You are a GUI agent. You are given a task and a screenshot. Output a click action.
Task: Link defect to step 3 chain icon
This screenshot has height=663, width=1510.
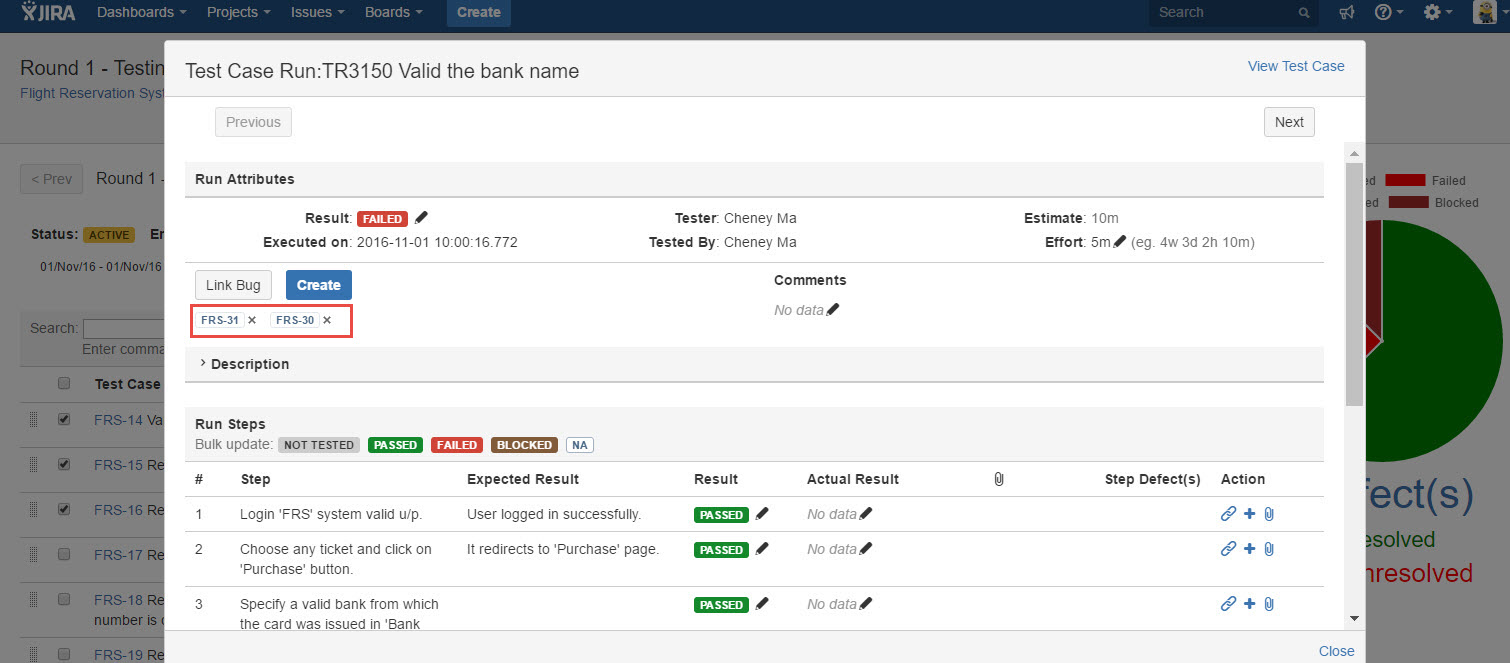point(1229,604)
